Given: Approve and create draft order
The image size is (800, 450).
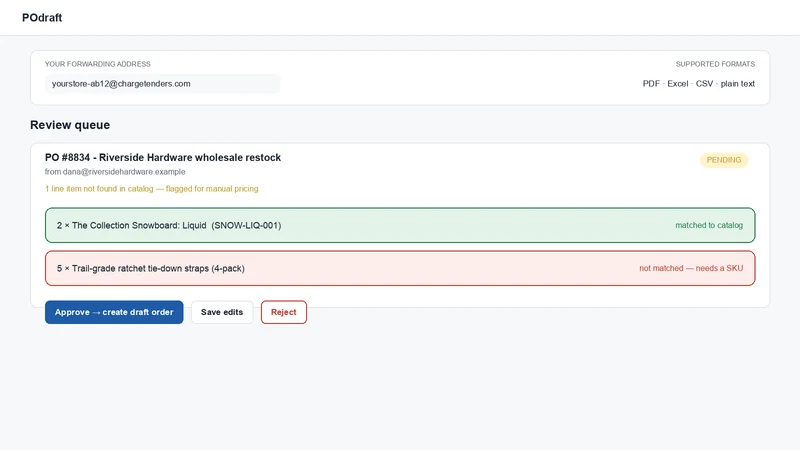Looking at the screenshot, I should 114,312.
